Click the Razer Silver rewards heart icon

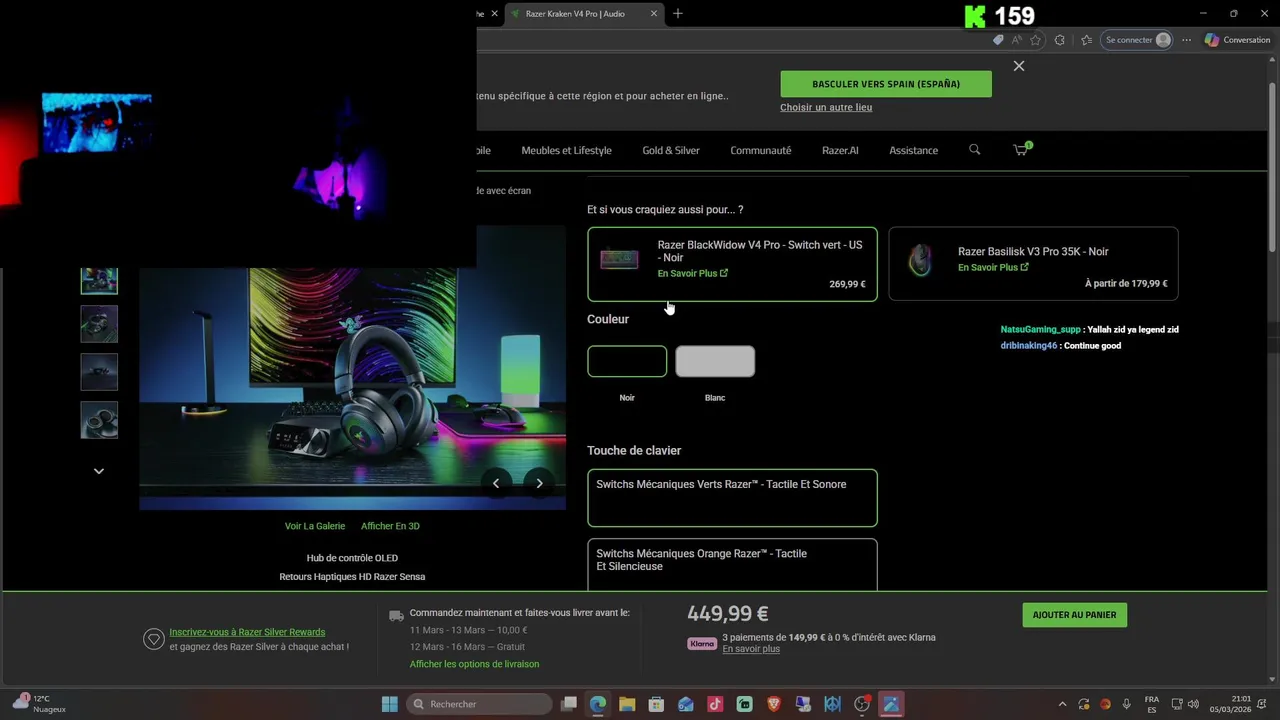[153, 639]
